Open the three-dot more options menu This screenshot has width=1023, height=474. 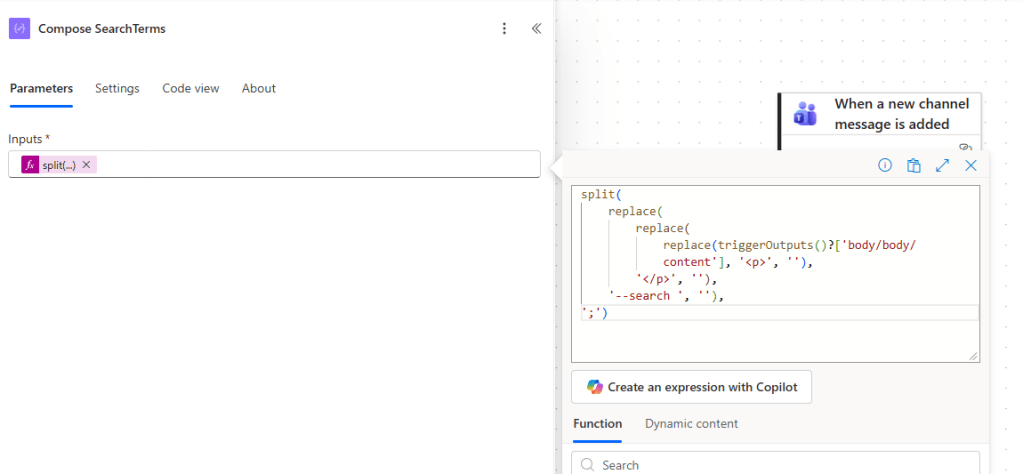point(504,29)
